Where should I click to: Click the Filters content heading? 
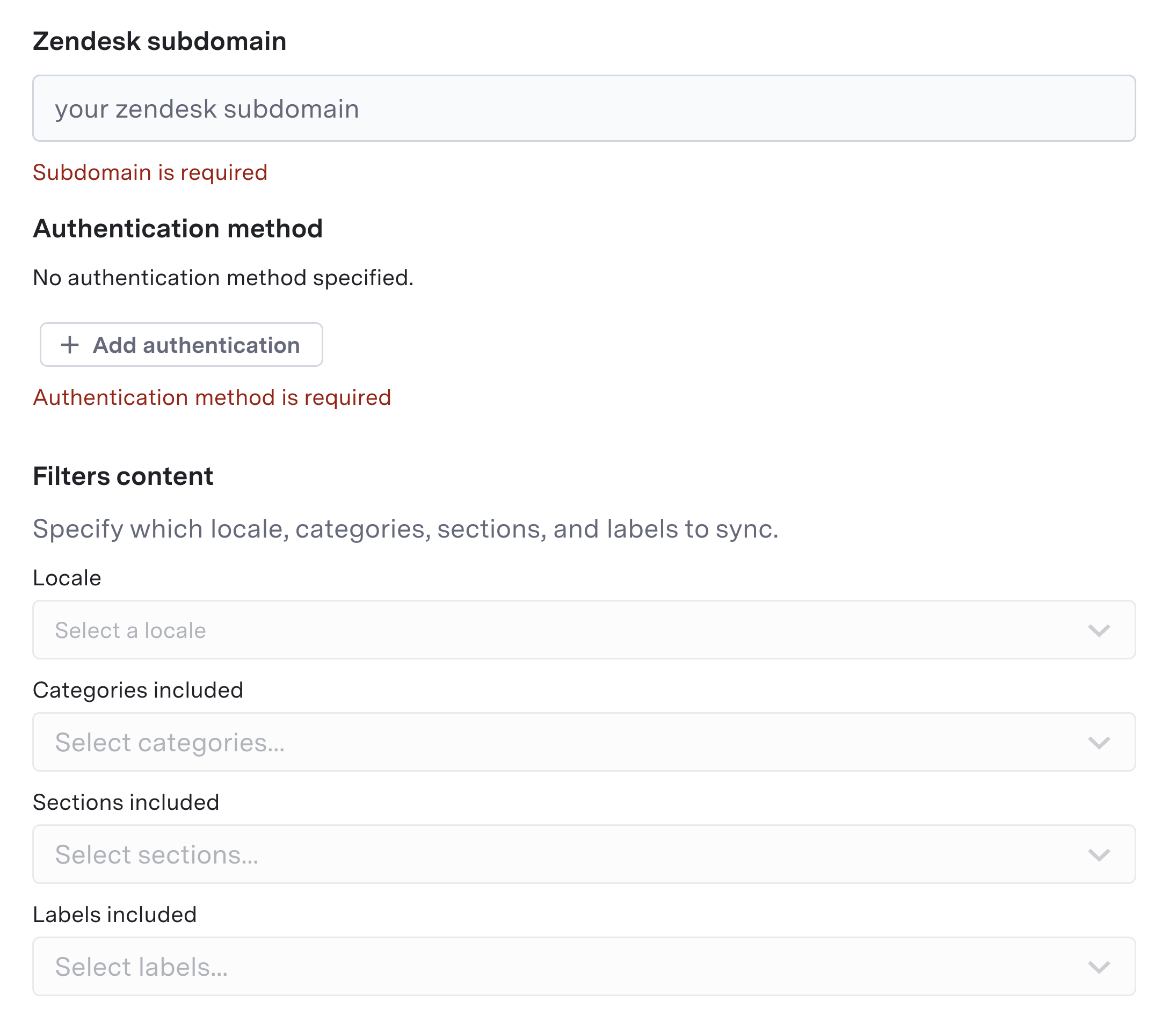click(123, 476)
